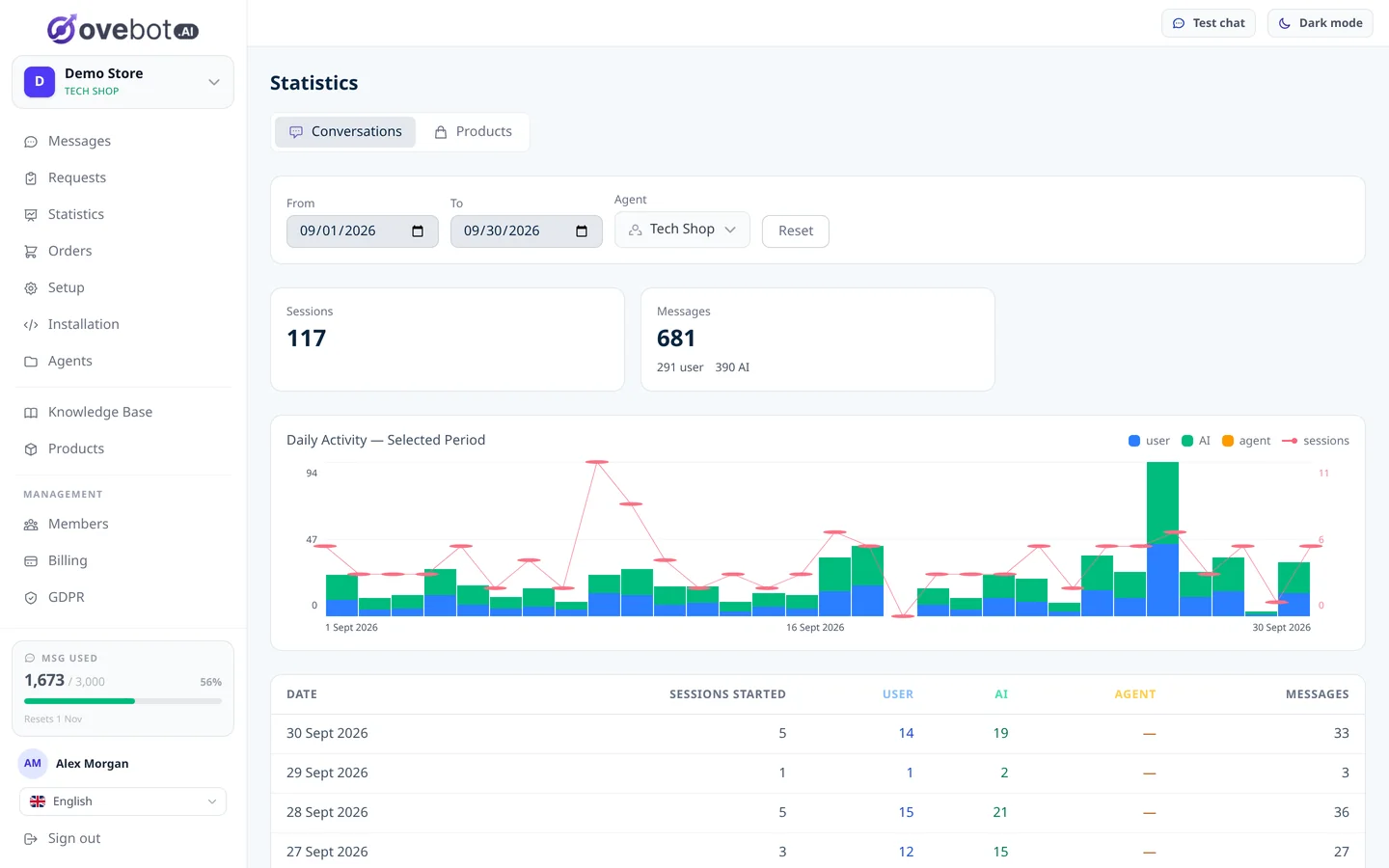Open the English language dropdown
1389x868 pixels.
point(123,801)
